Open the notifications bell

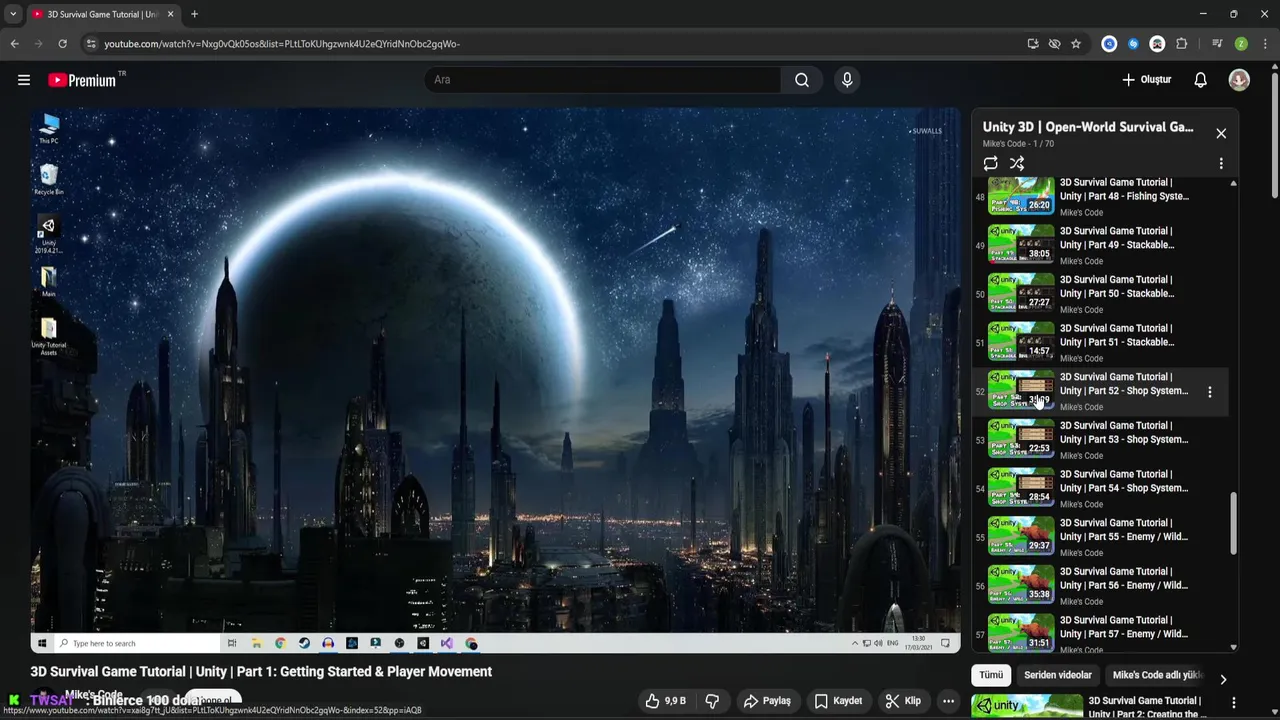tap(1200, 80)
